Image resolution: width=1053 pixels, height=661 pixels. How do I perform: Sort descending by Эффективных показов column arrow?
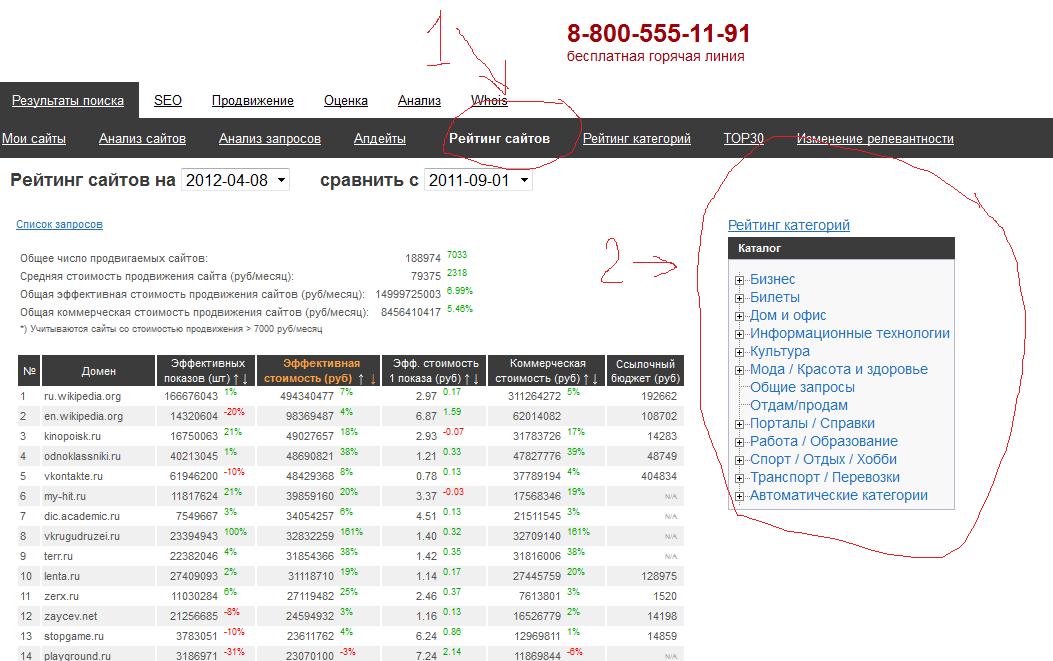[245, 379]
